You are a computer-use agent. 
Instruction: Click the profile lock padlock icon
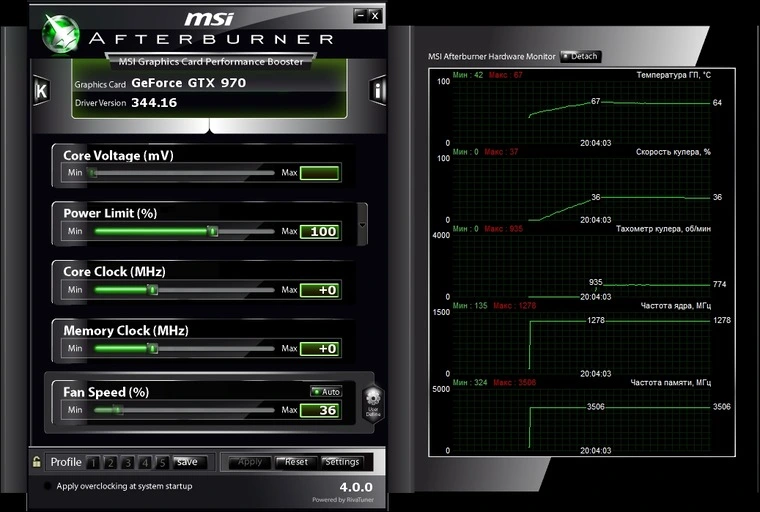(37, 462)
